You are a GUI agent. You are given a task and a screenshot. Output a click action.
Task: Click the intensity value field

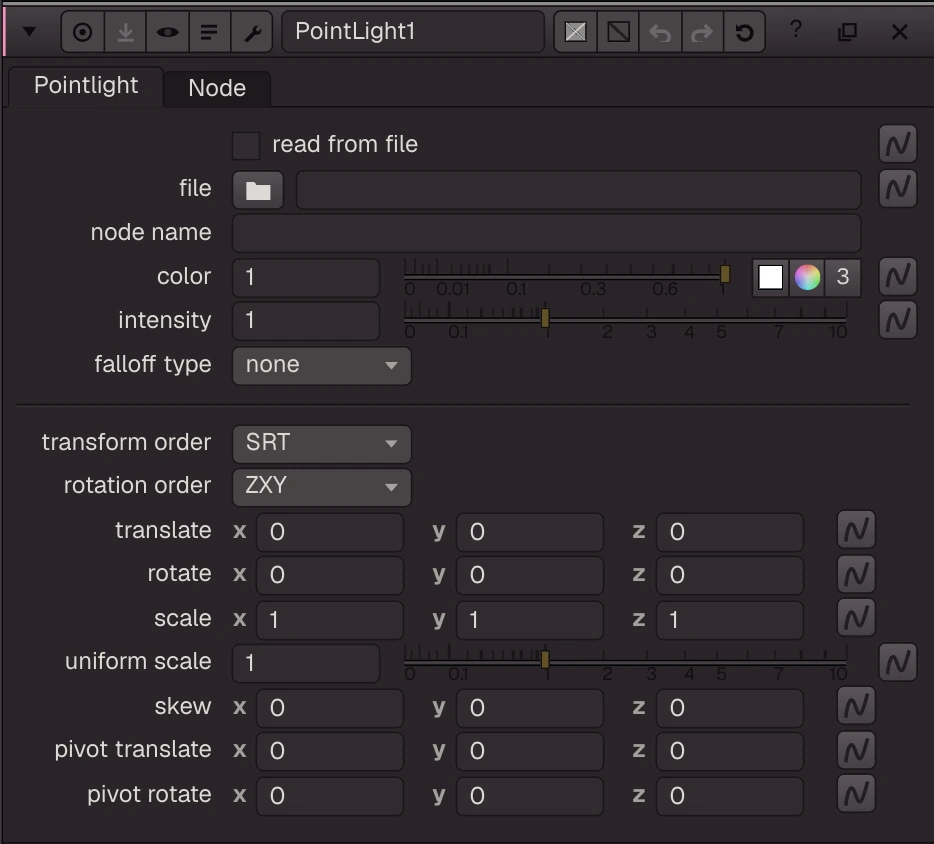tap(306, 321)
